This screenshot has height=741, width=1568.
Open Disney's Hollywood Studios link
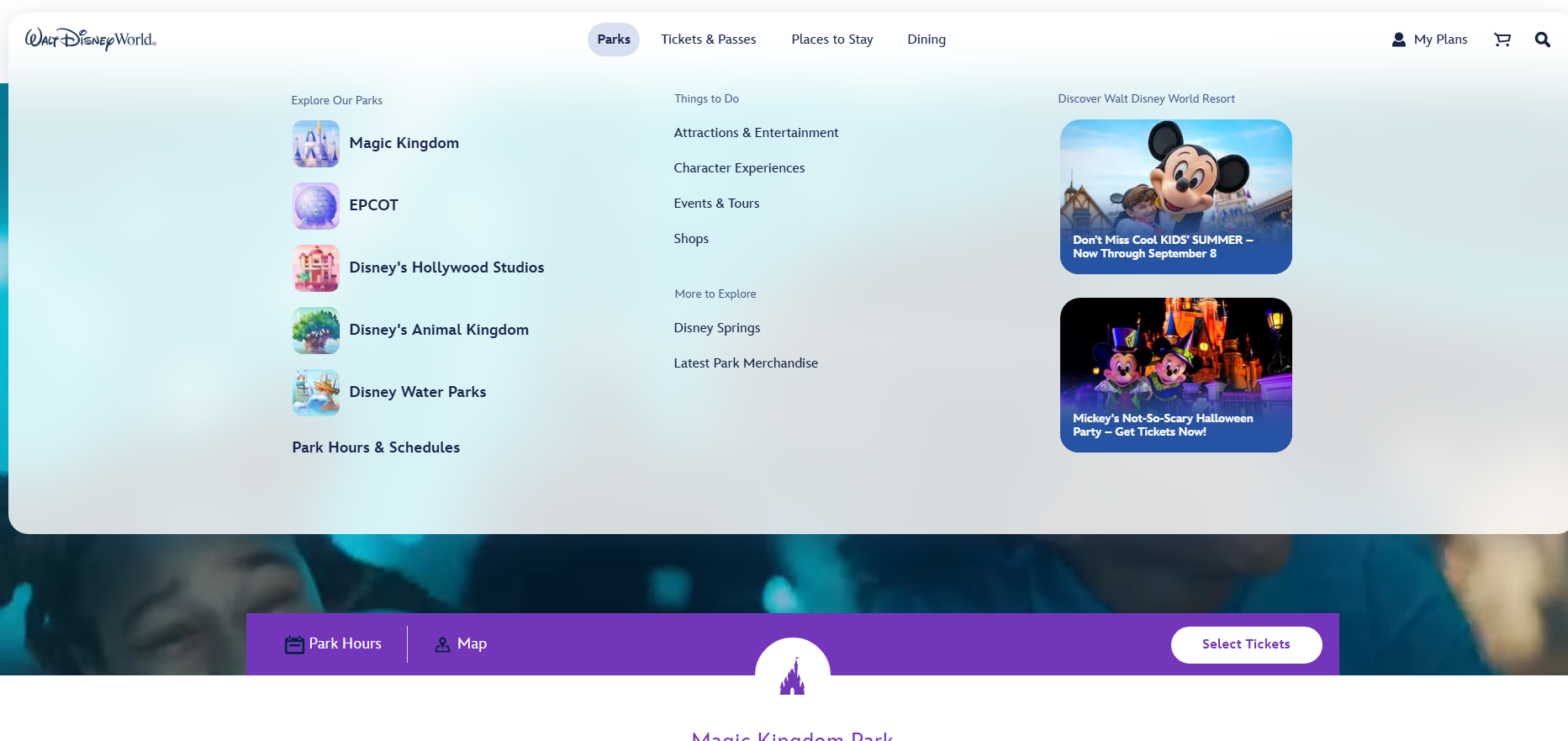coord(447,267)
